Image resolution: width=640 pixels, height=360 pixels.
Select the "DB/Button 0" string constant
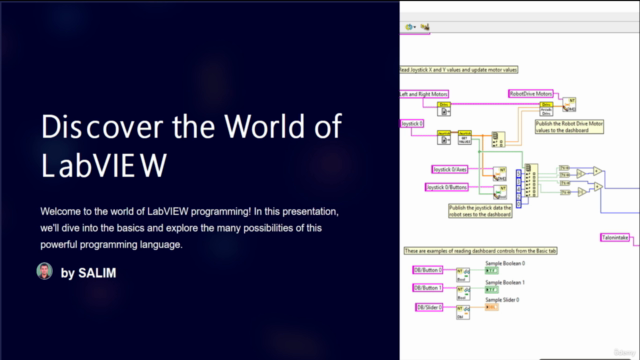(427, 270)
